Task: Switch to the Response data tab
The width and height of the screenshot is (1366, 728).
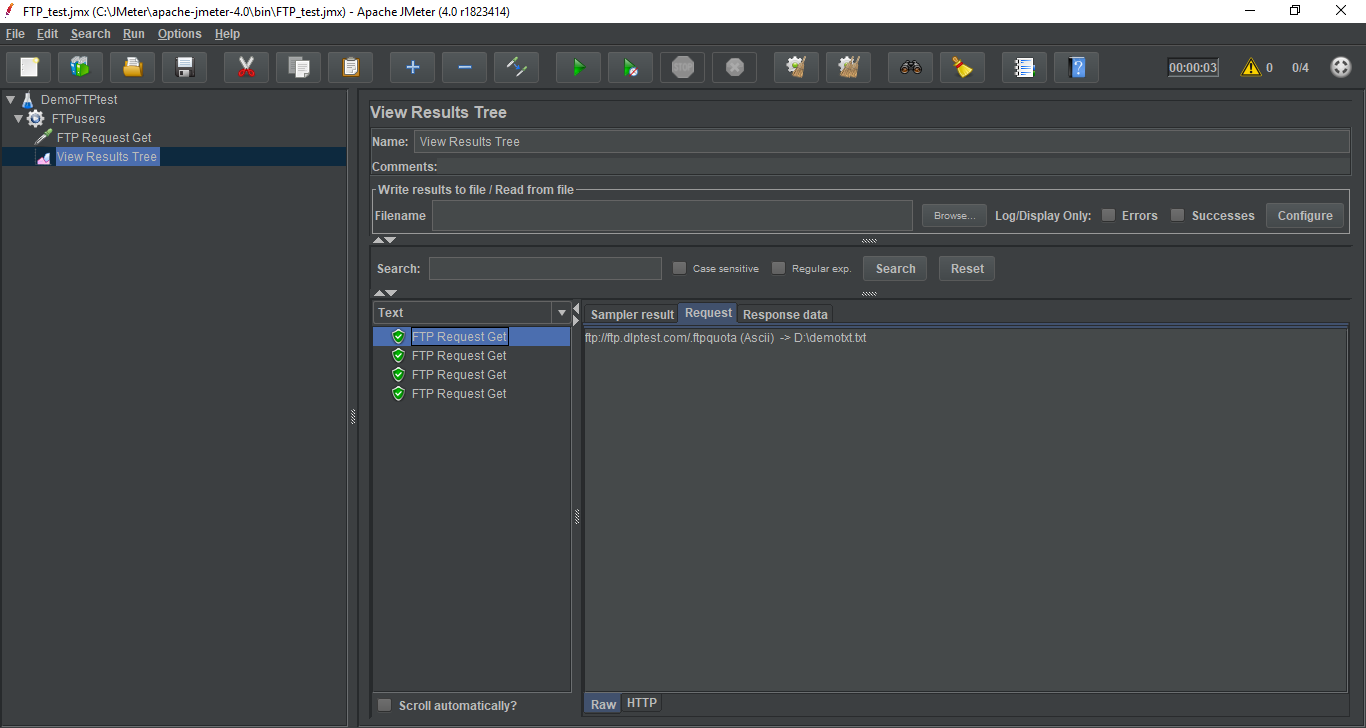Action: click(x=785, y=314)
